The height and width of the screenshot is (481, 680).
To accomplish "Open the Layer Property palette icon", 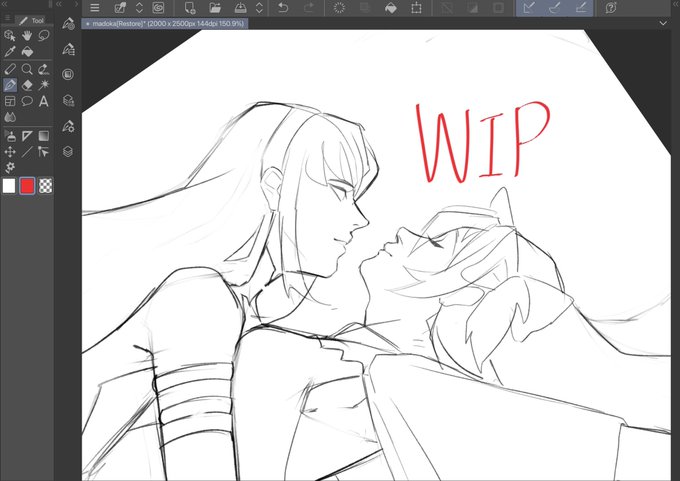I will pyautogui.click(x=68, y=101).
